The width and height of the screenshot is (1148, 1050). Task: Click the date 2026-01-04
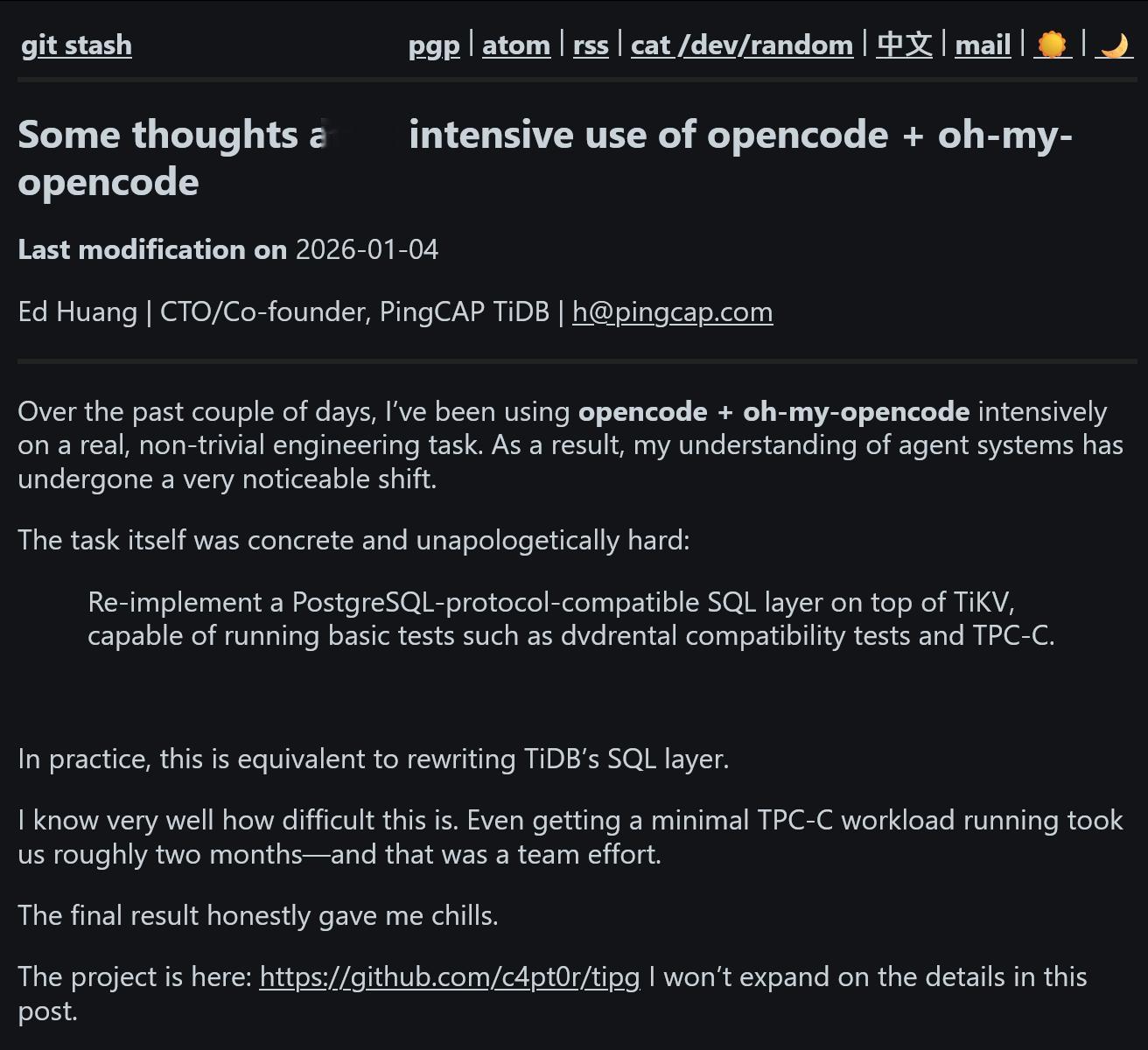tap(367, 249)
